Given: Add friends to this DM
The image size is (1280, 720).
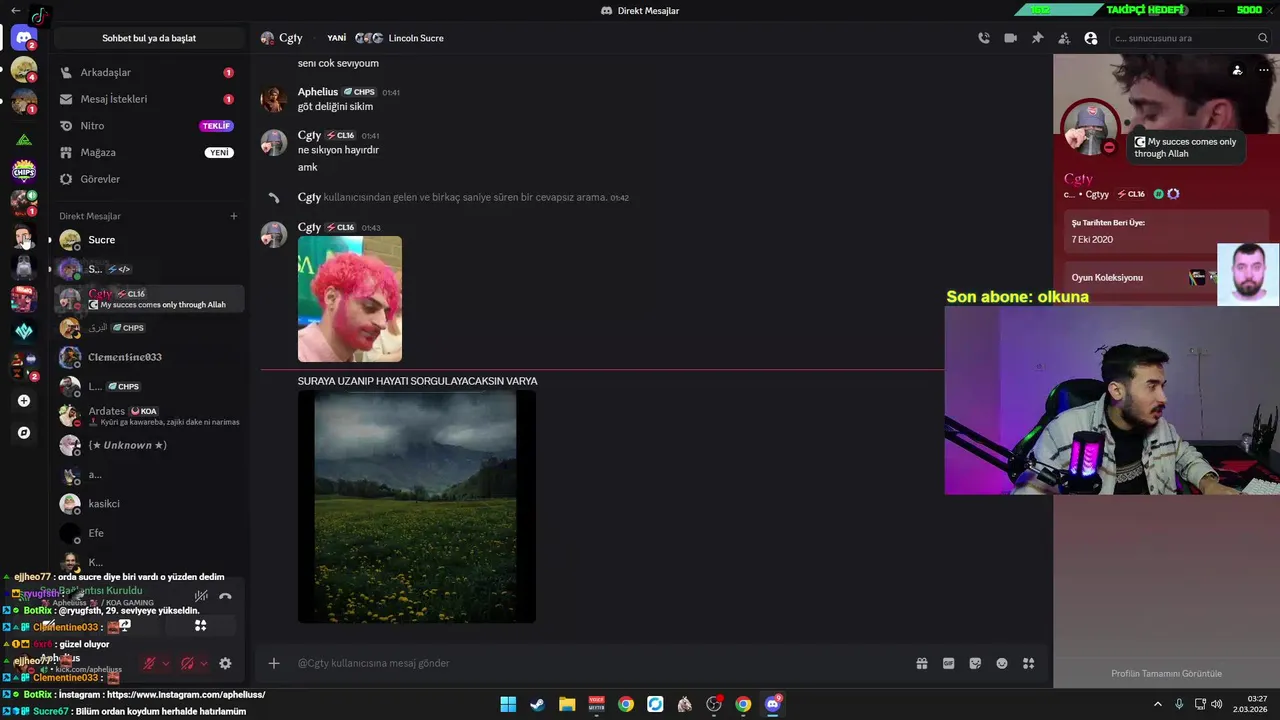Looking at the screenshot, I should point(1064,38).
